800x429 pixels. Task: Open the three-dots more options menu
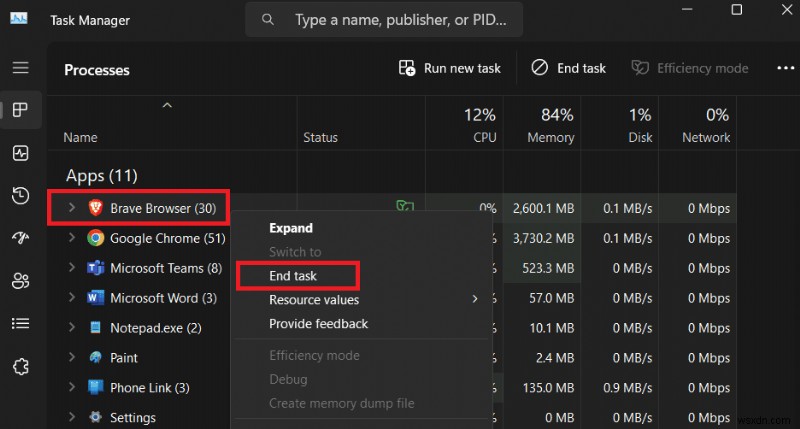click(x=785, y=68)
